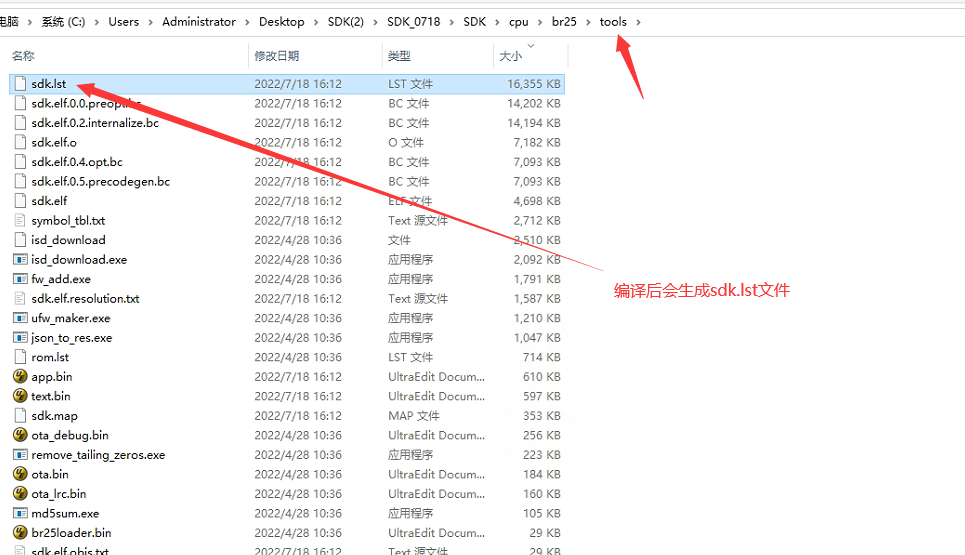Click the isd_download blank file icon
This screenshot has width=965, height=555.
(20, 240)
